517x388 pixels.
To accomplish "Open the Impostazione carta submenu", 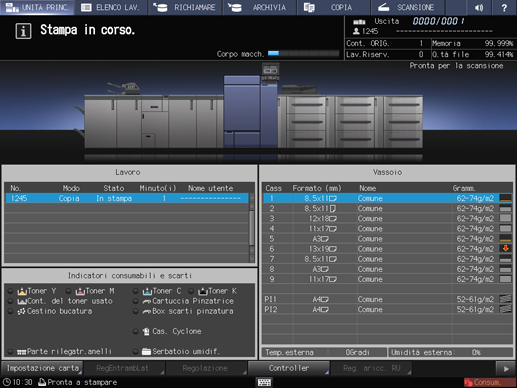I will point(42,368).
